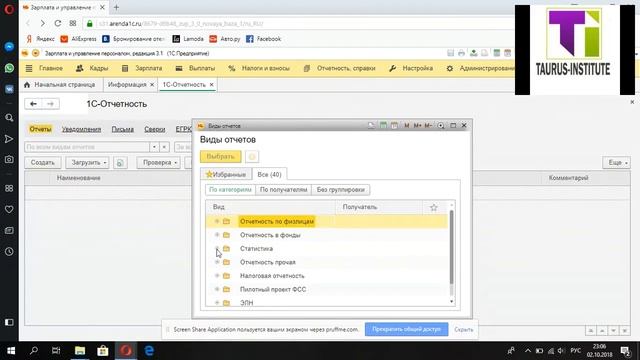Open the Отчетность, справки menu section
Viewport: 640px width, 360px height.
pos(340,68)
